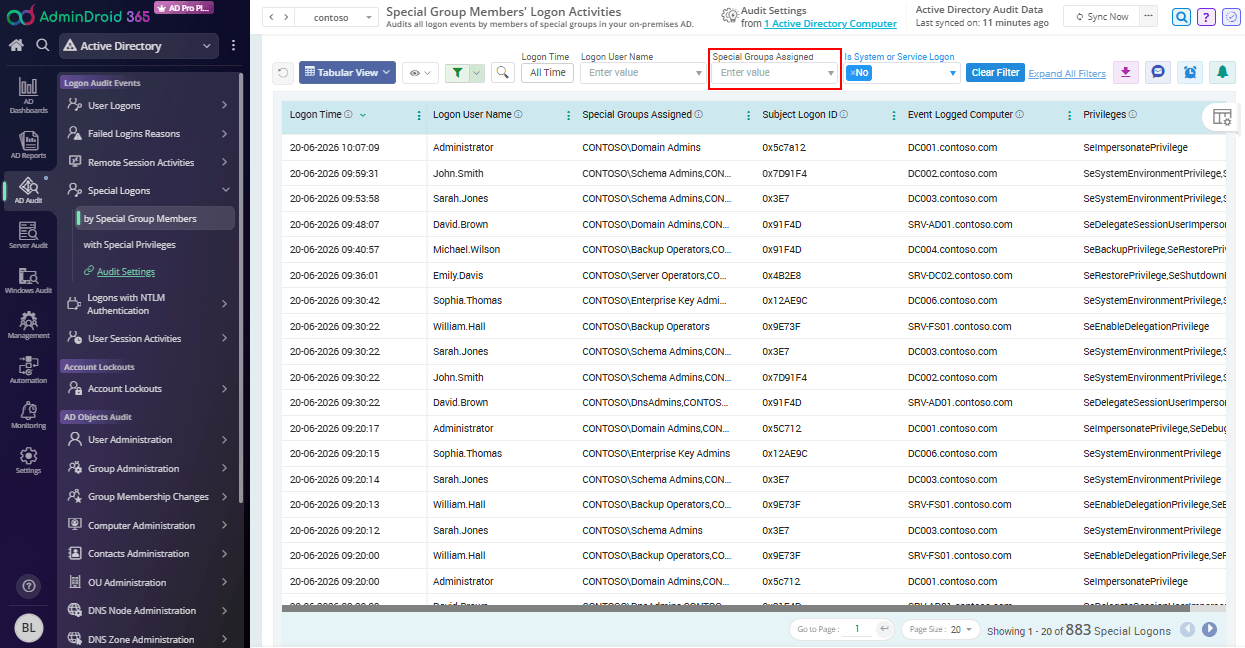Go to next page arrow

(x=1209, y=629)
